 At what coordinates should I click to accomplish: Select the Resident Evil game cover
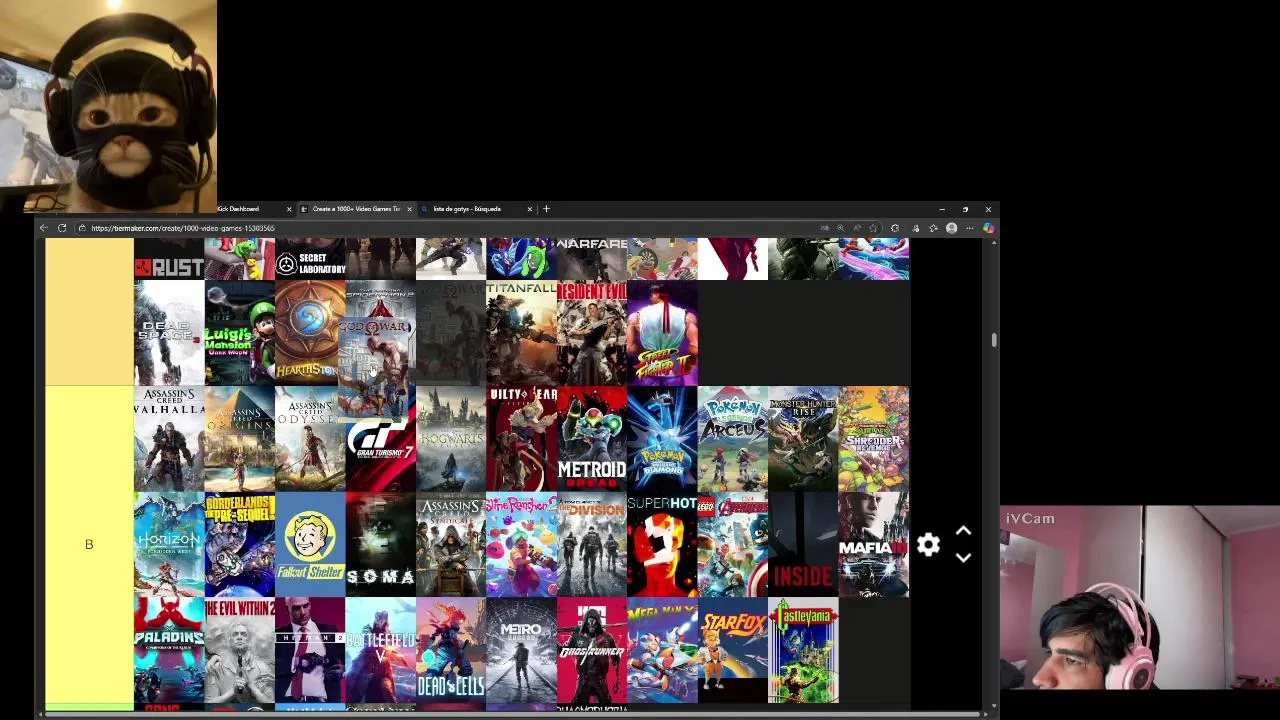592,333
